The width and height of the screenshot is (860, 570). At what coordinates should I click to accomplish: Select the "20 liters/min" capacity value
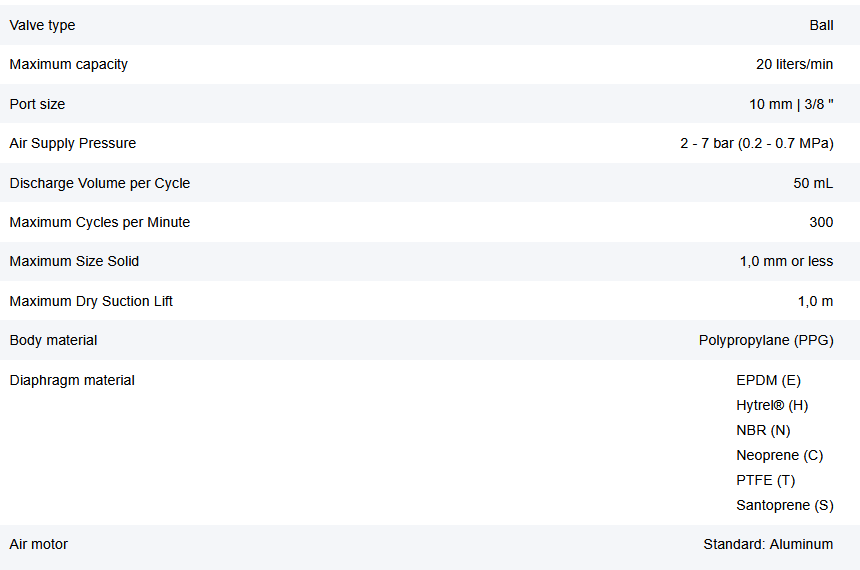(794, 64)
